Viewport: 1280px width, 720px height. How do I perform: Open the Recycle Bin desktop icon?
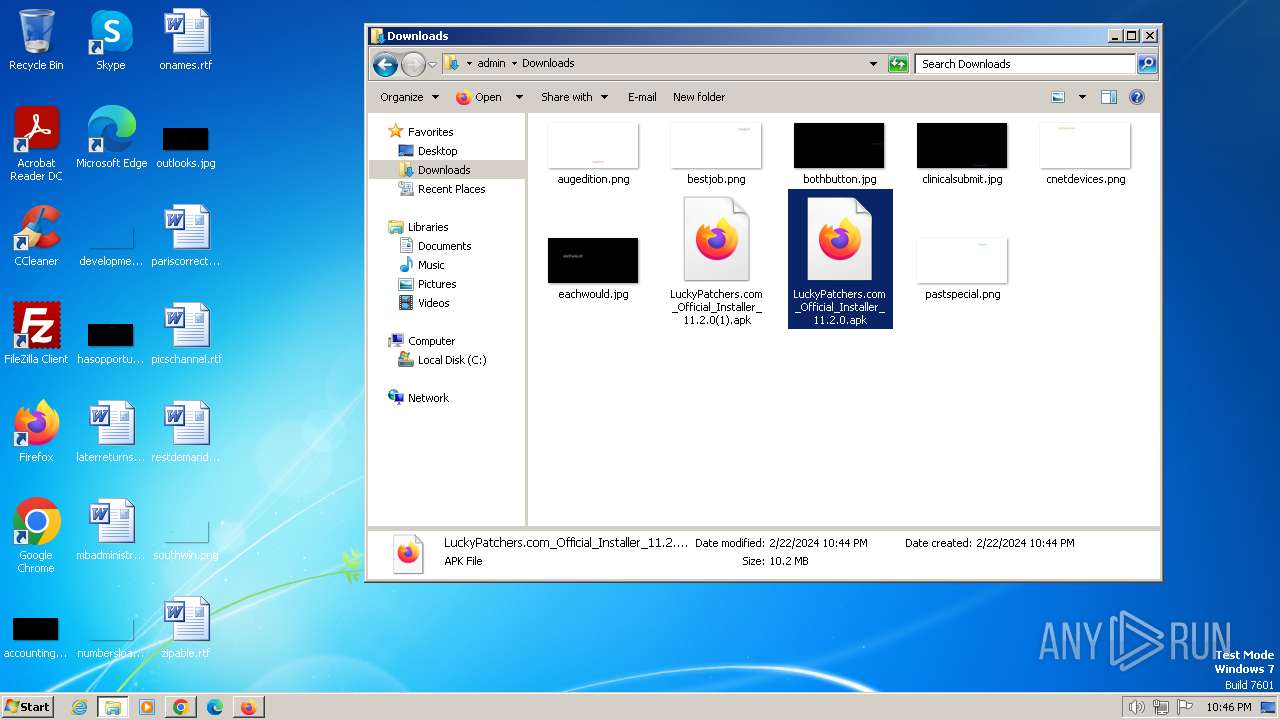36,40
